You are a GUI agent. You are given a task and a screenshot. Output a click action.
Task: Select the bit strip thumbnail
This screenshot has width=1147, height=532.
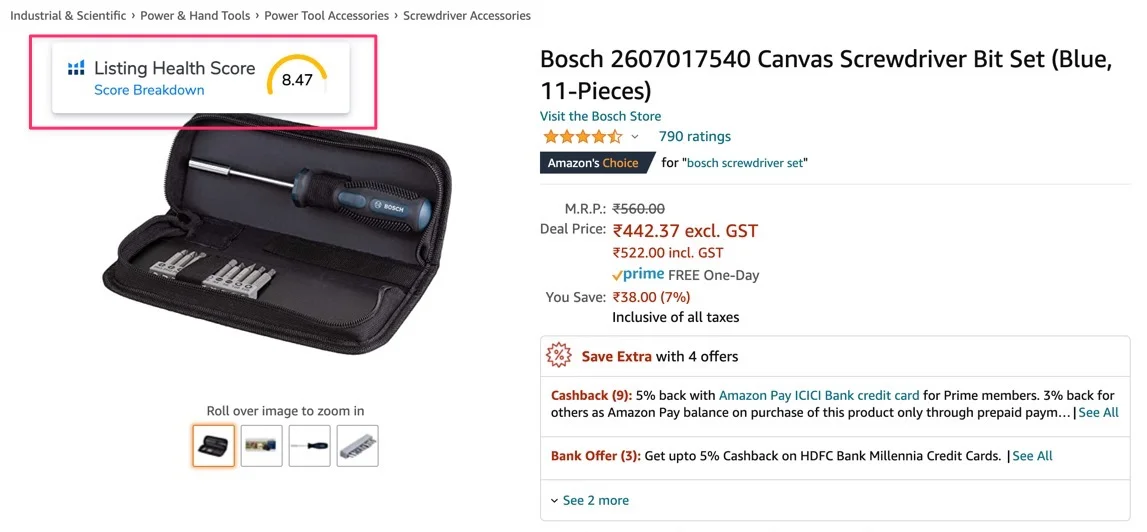(x=358, y=446)
